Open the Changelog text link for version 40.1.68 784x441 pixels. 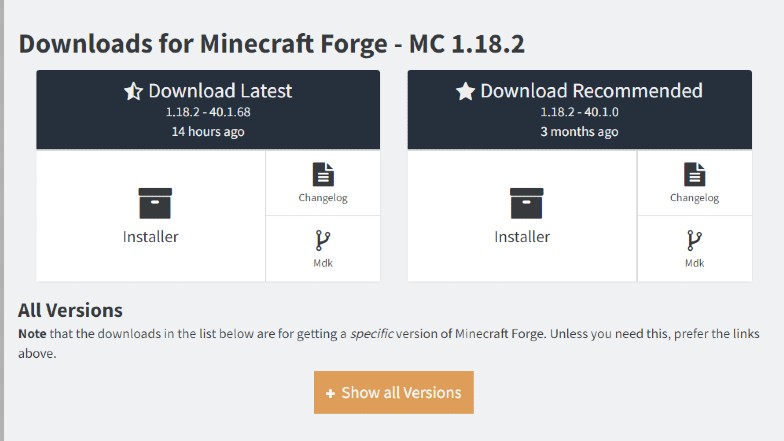point(323,198)
